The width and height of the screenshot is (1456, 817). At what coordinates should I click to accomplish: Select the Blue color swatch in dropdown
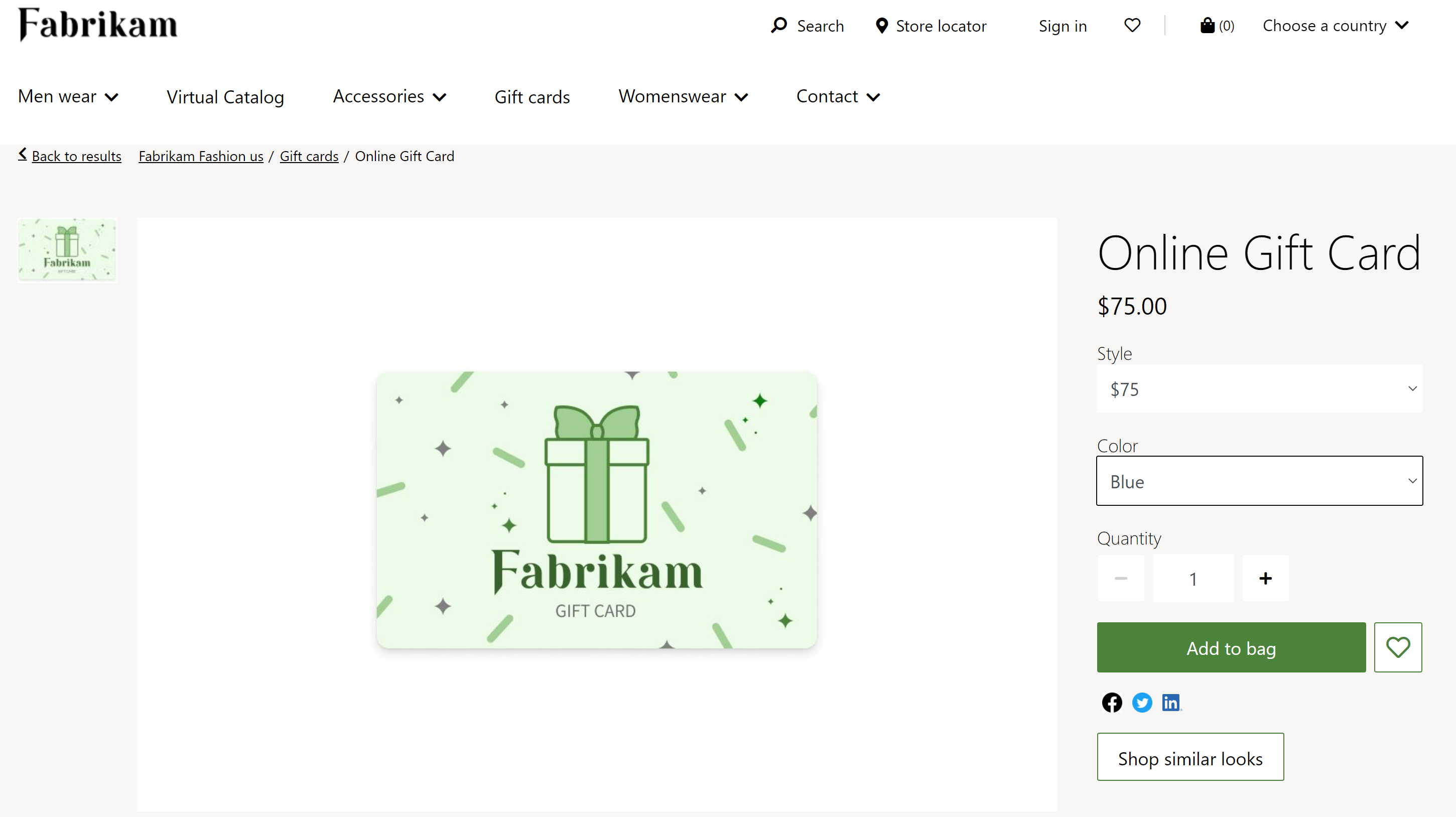tap(1259, 481)
